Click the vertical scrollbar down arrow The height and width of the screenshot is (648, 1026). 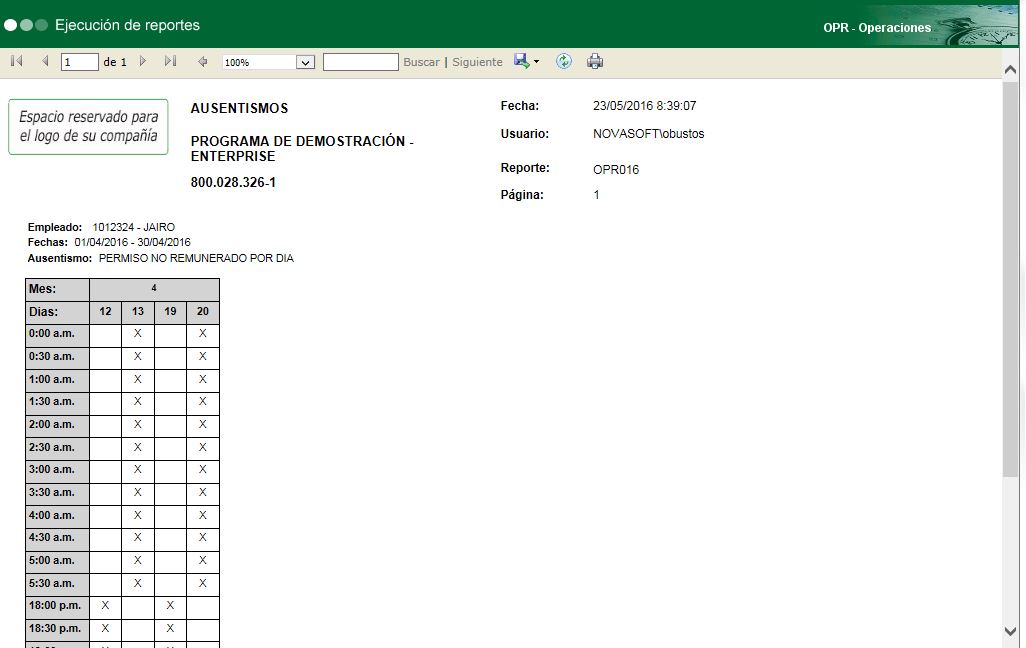pyautogui.click(x=1010, y=632)
